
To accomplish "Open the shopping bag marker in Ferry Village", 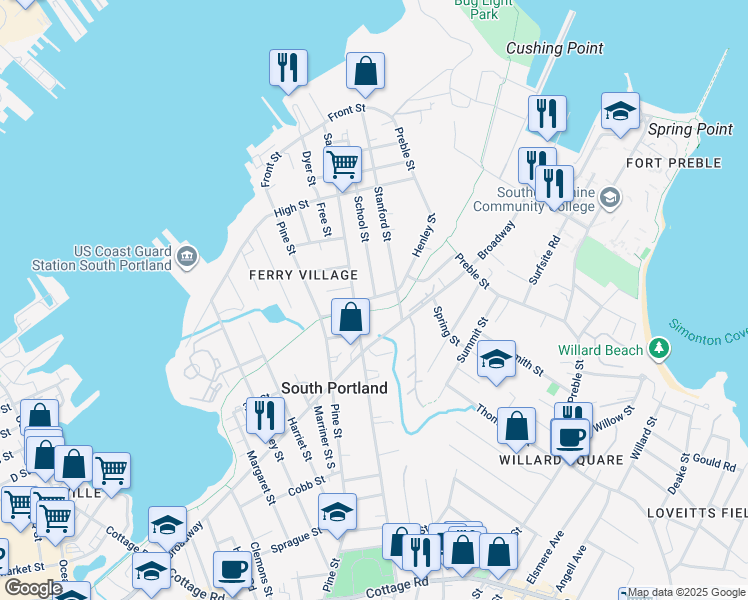I will [351, 319].
